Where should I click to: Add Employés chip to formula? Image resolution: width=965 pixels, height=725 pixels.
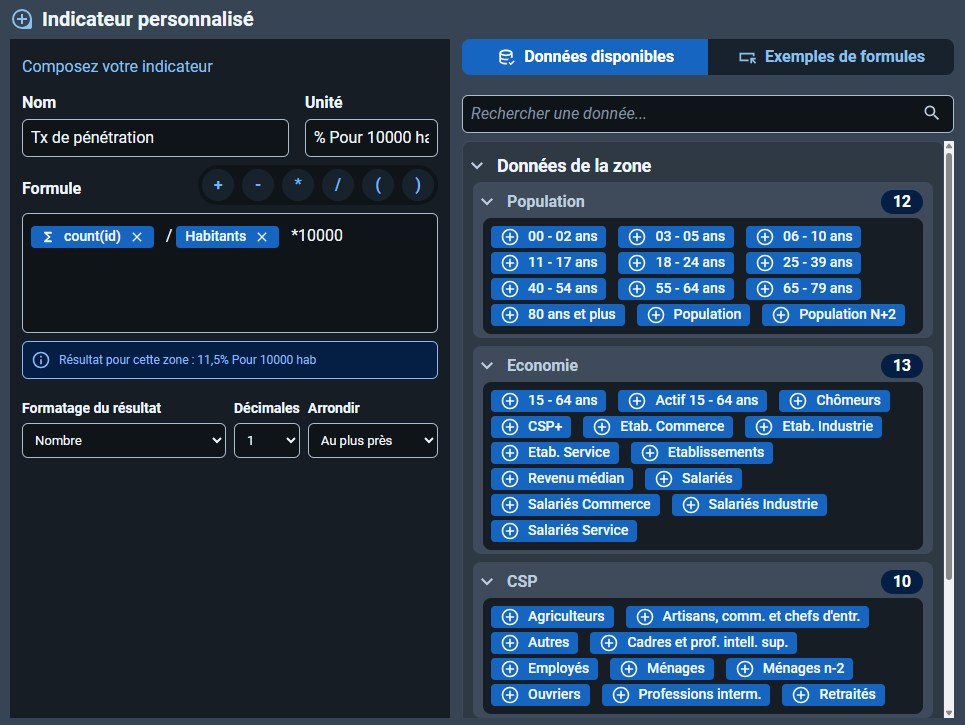544,669
